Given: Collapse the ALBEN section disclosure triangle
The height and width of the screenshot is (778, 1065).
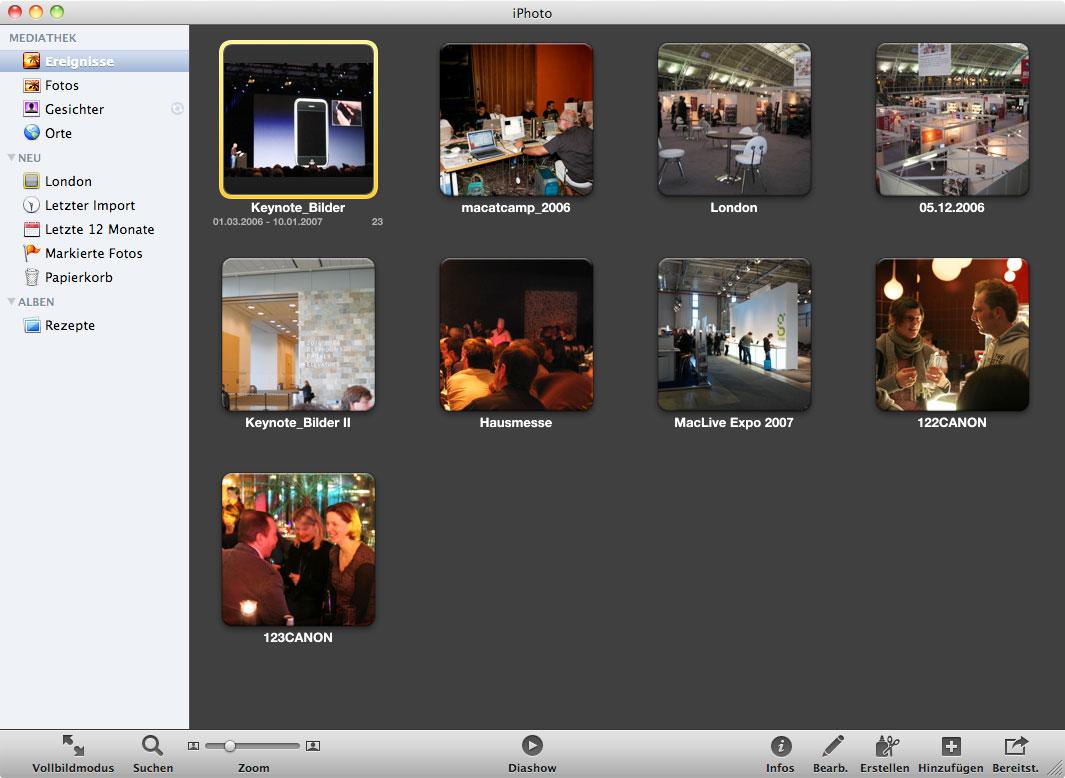Looking at the screenshot, I should [x=12, y=302].
